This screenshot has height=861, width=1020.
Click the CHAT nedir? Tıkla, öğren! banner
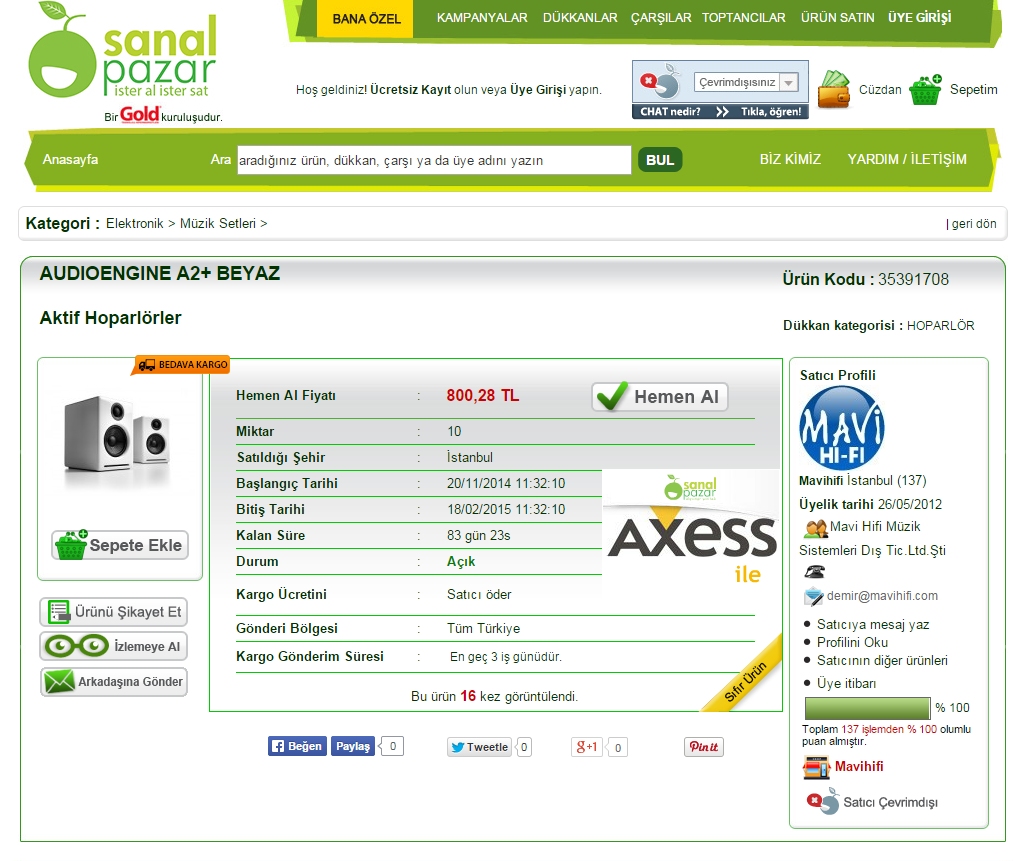pos(720,112)
